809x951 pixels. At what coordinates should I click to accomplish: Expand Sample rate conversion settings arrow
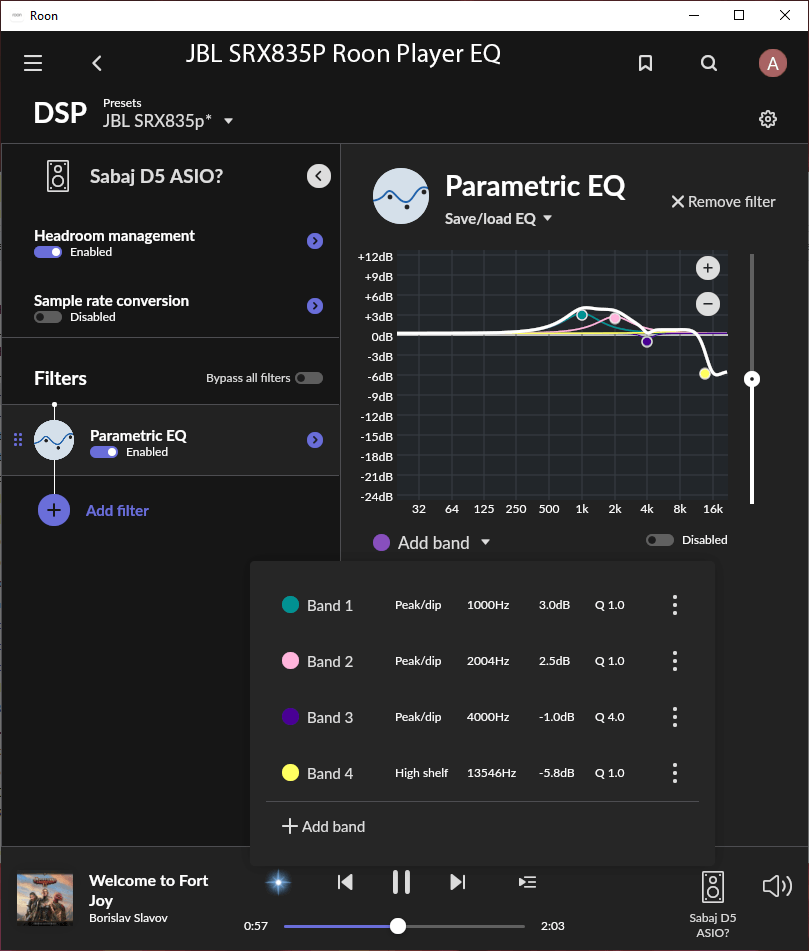315,306
